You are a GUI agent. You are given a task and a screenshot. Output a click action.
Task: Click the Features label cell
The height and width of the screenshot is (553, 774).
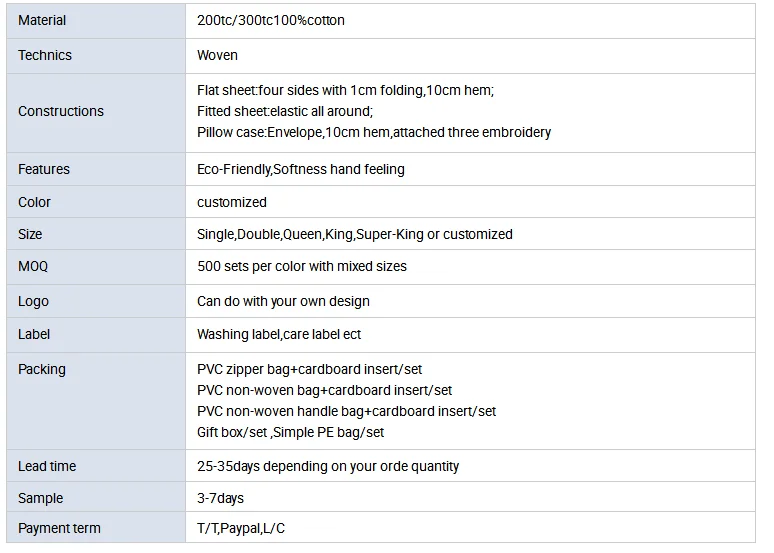pos(44,169)
